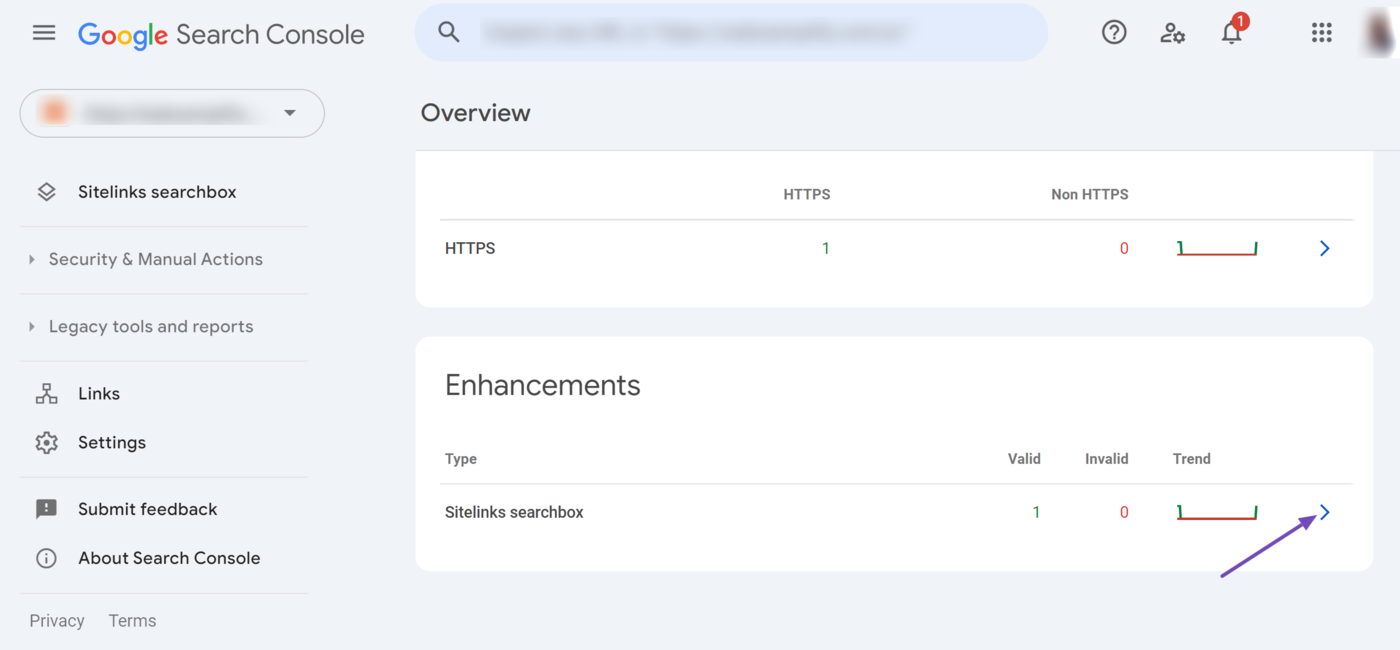
Task: Open the Terms link
Action: pos(132,621)
